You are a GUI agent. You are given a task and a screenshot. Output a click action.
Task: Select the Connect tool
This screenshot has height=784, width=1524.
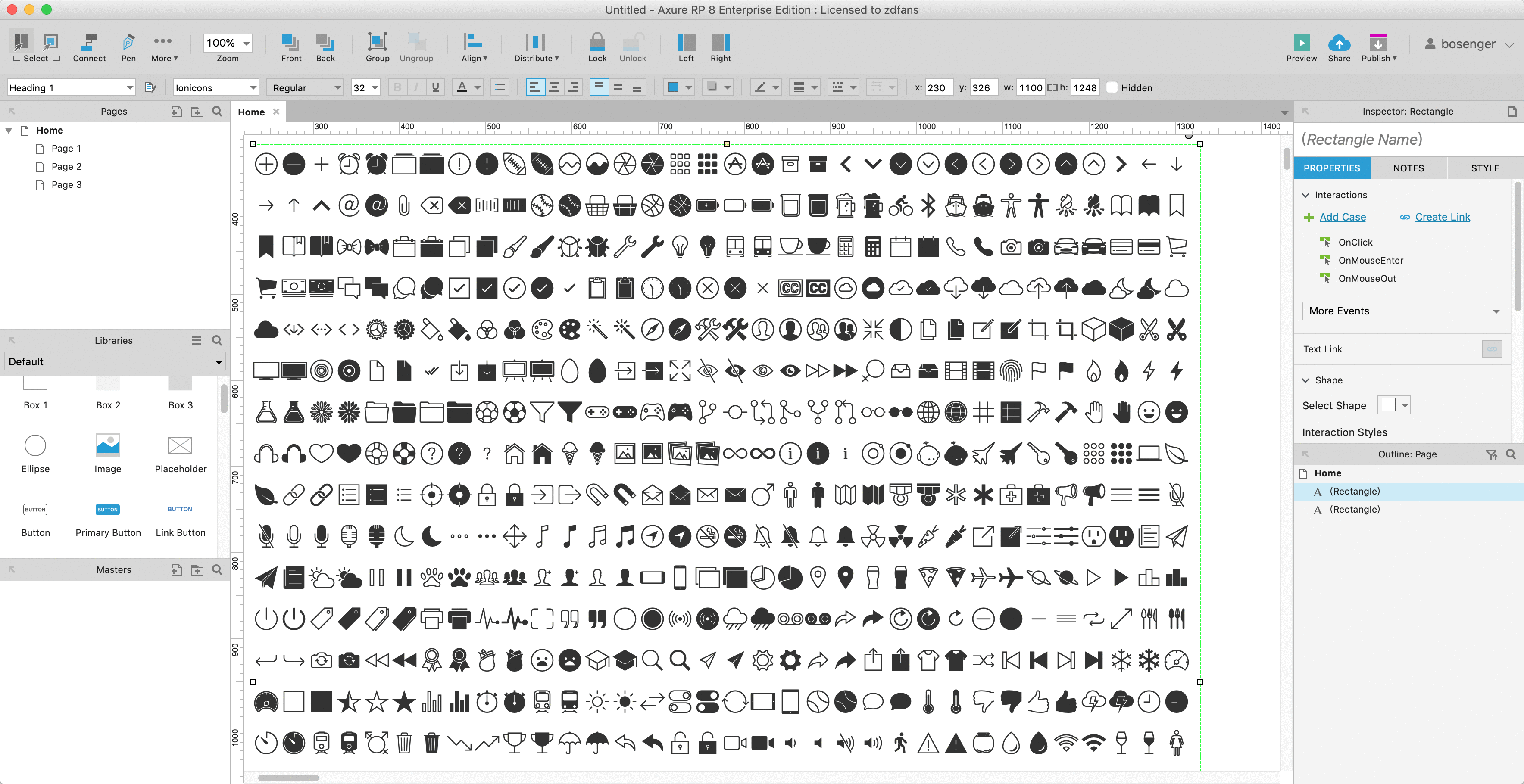click(89, 47)
